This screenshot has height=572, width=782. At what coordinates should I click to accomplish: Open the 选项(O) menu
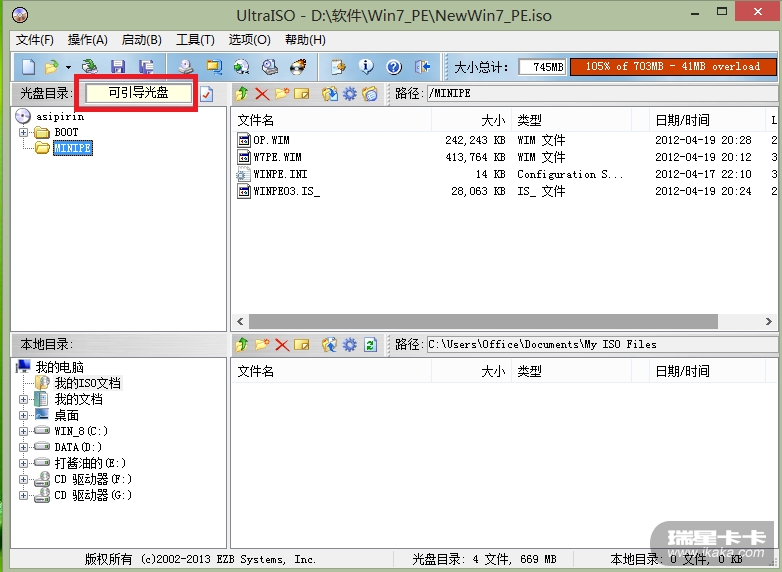(249, 40)
